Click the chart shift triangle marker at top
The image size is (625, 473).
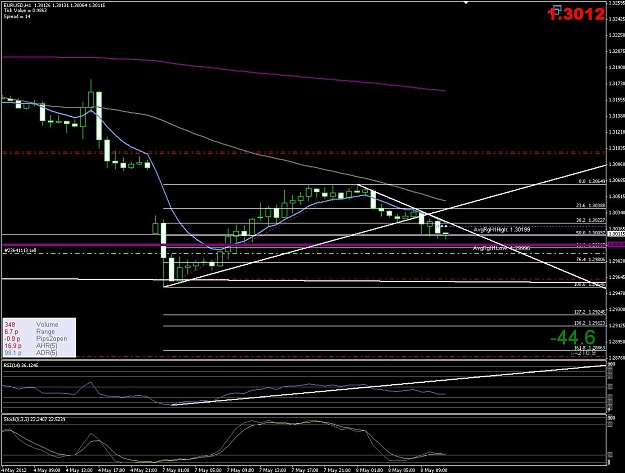(x=466, y=3)
